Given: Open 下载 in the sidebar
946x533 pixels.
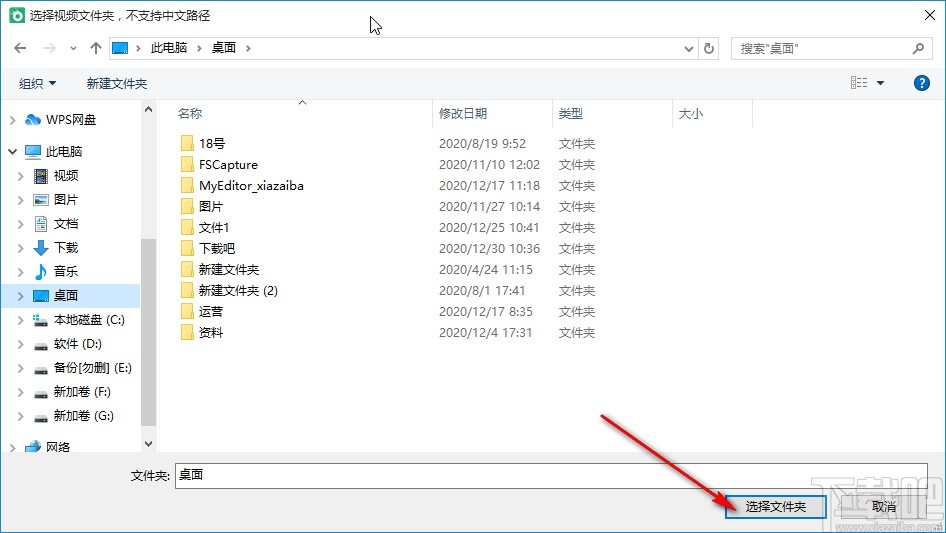Looking at the screenshot, I should [66, 247].
